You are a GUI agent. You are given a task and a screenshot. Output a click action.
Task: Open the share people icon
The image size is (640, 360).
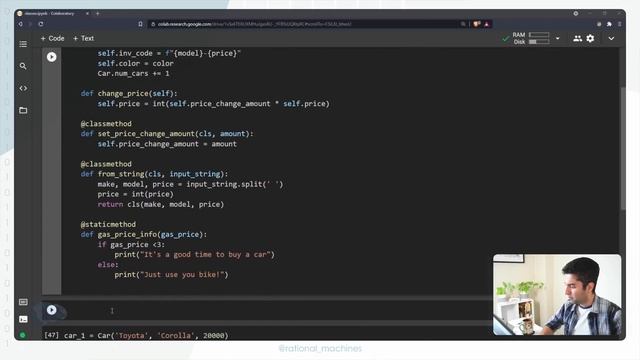577,38
